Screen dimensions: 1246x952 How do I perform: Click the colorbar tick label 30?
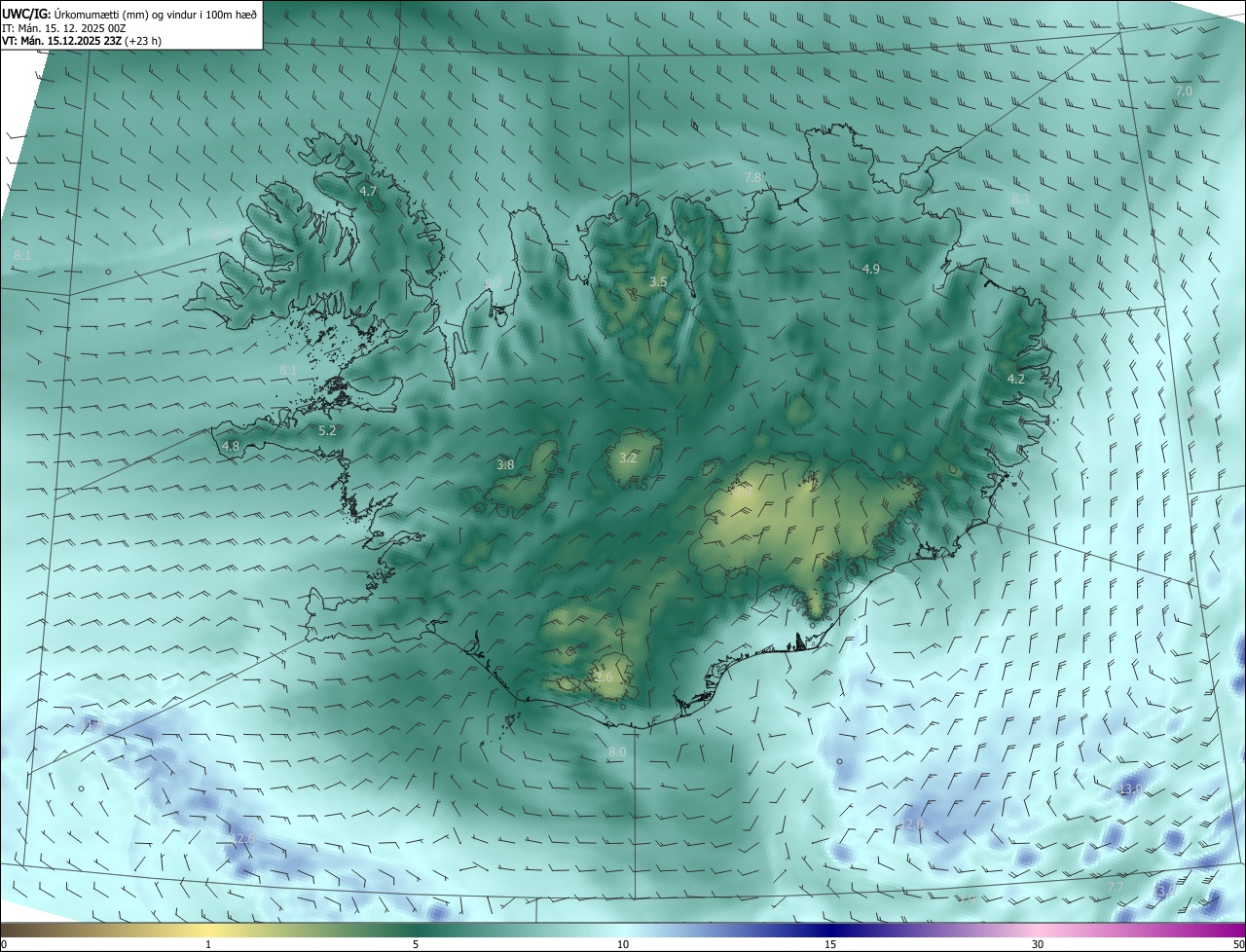[x=1038, y=944]
